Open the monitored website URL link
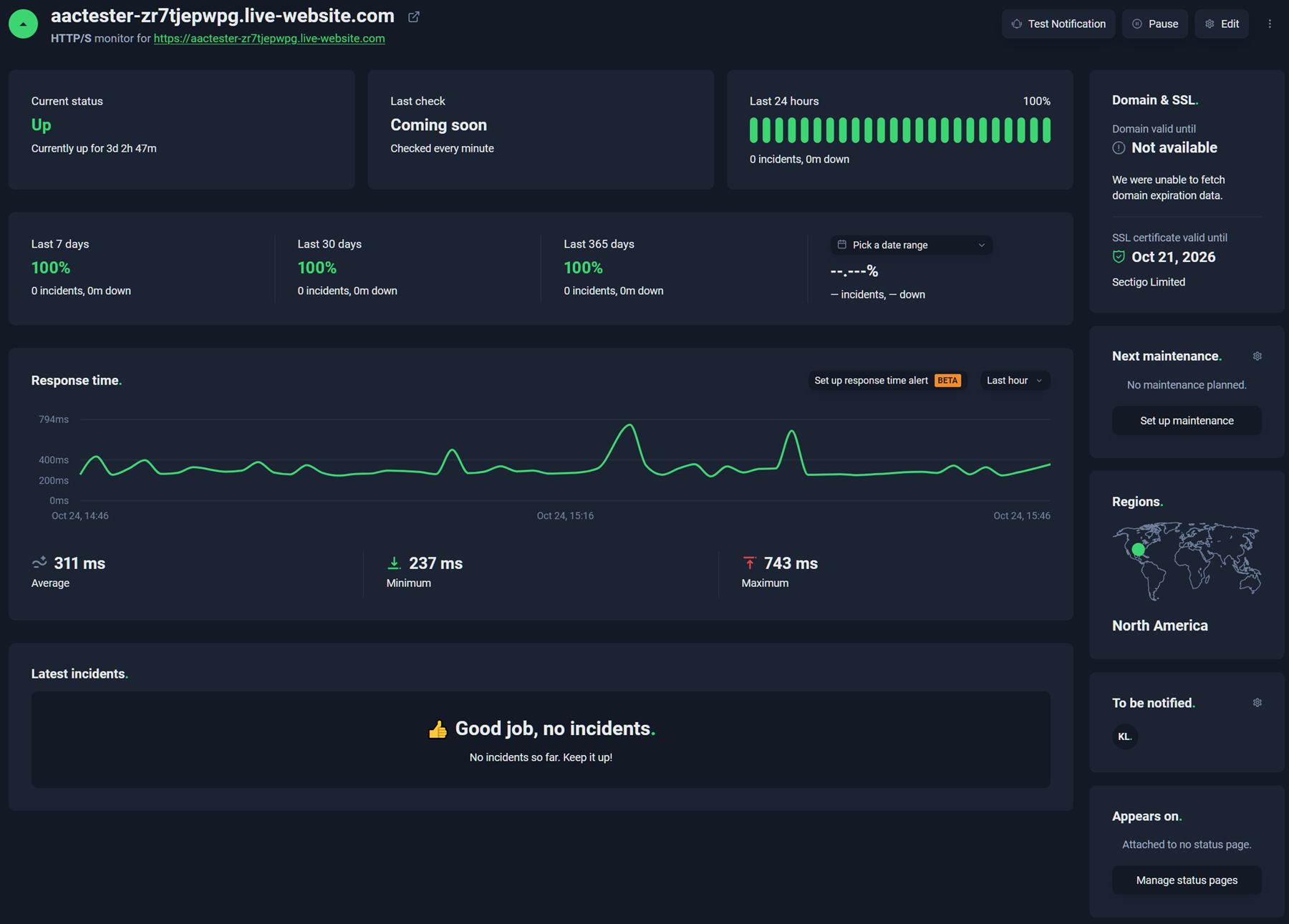This screenshot has width=1289, height=924. (269, 39)
